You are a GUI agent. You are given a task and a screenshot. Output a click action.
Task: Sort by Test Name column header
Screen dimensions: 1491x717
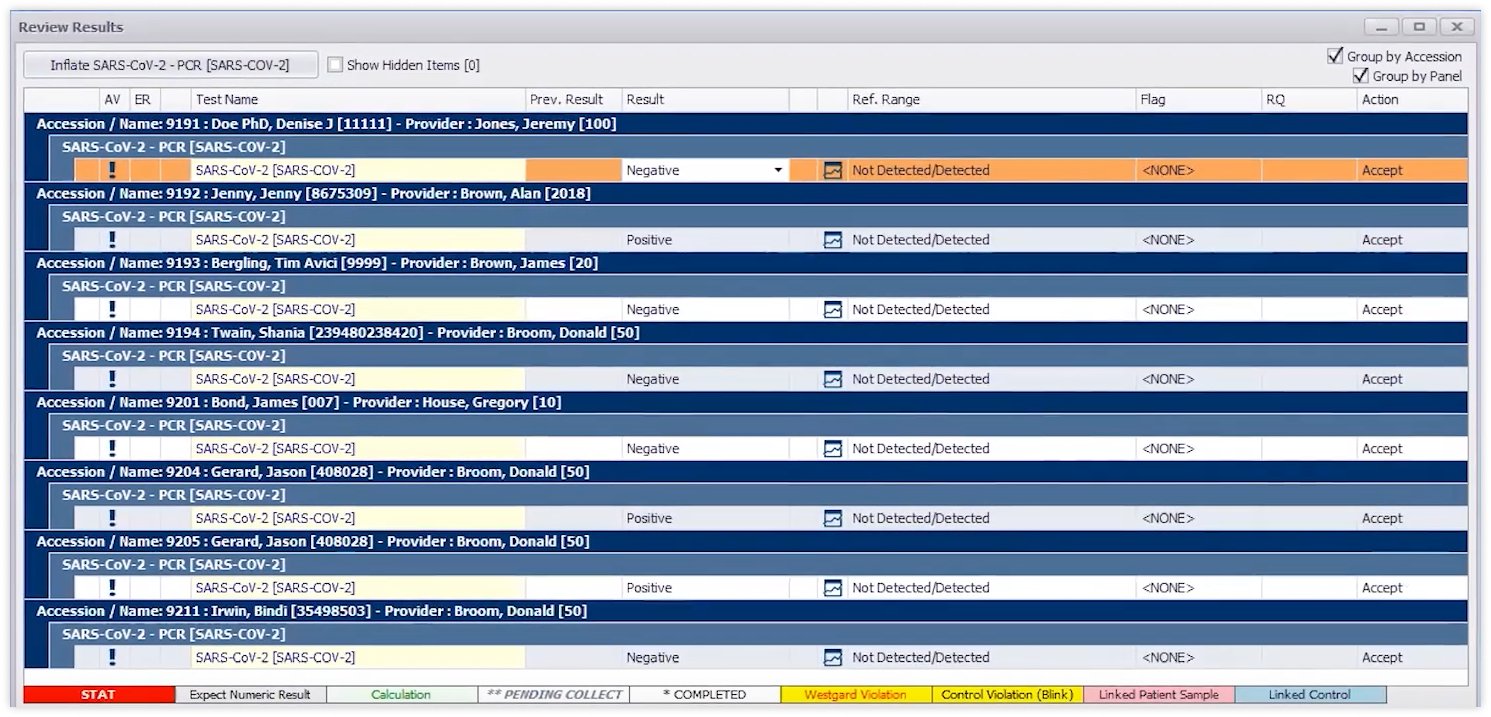227,100
